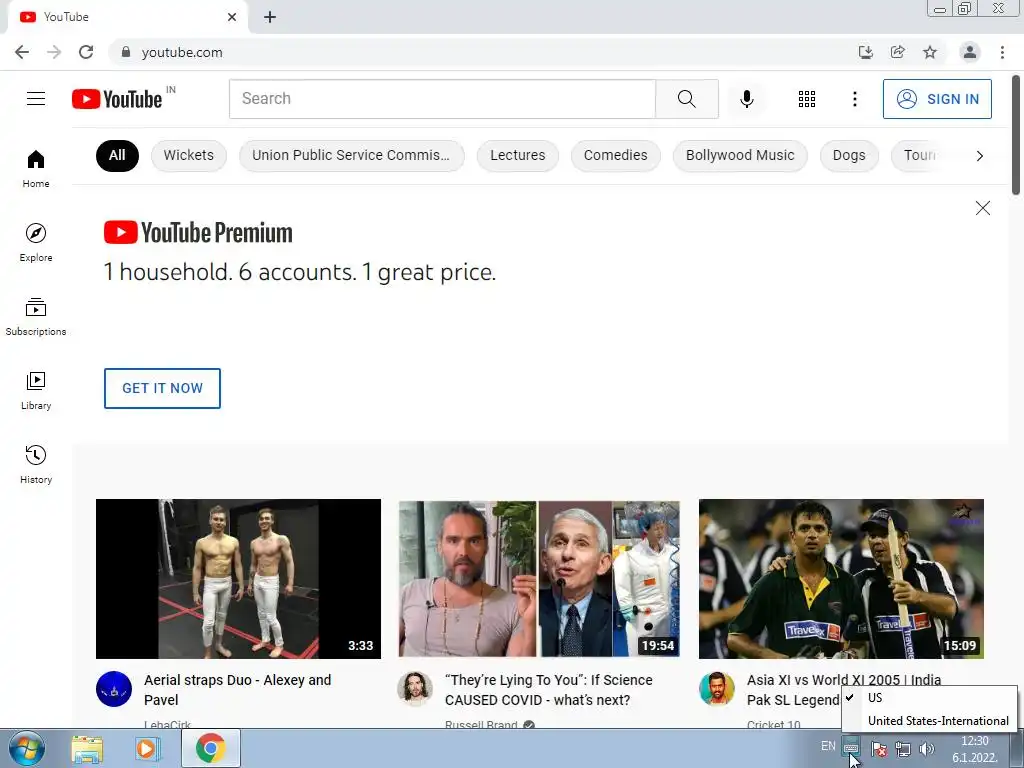Select United States-International keyboard layout
This screenshot has height=768, width=1024.
(x=929, y=720)
